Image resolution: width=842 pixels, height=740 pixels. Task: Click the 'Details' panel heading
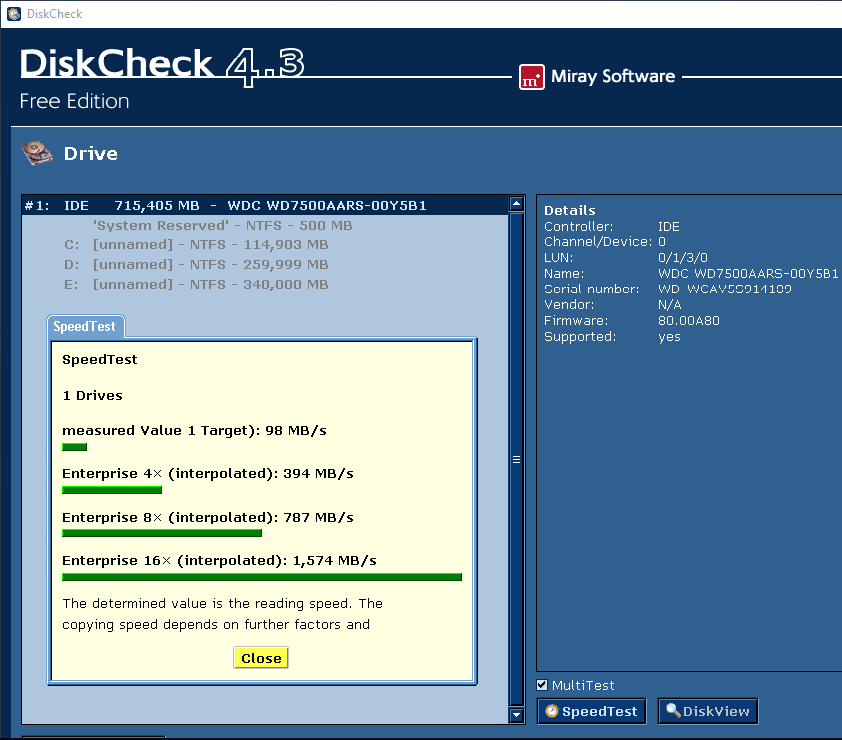click(x=570, y=211)
